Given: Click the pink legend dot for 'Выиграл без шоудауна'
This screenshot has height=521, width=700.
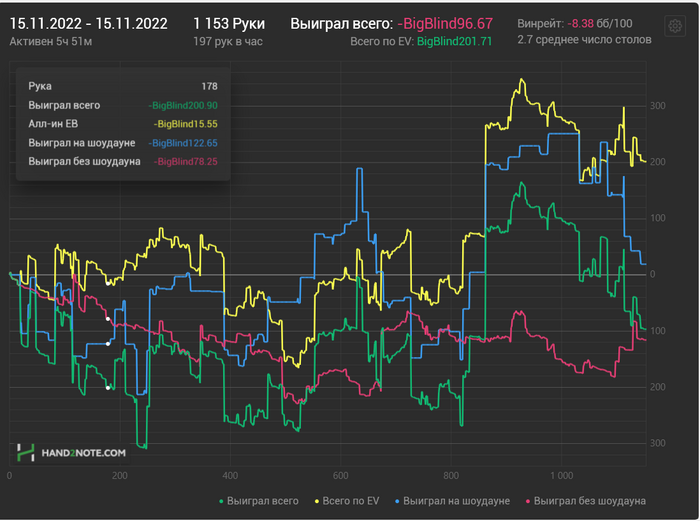Looking at the screenshot, I should 528,502.
